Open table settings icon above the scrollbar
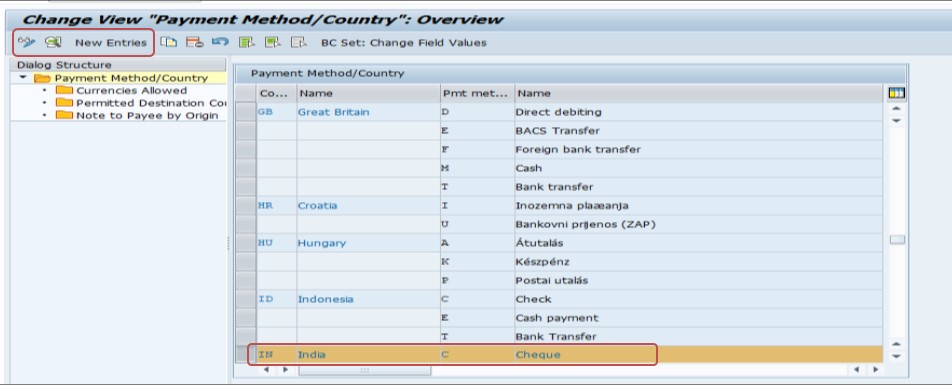This screenshot has width=952, height=385. (896, 93)
